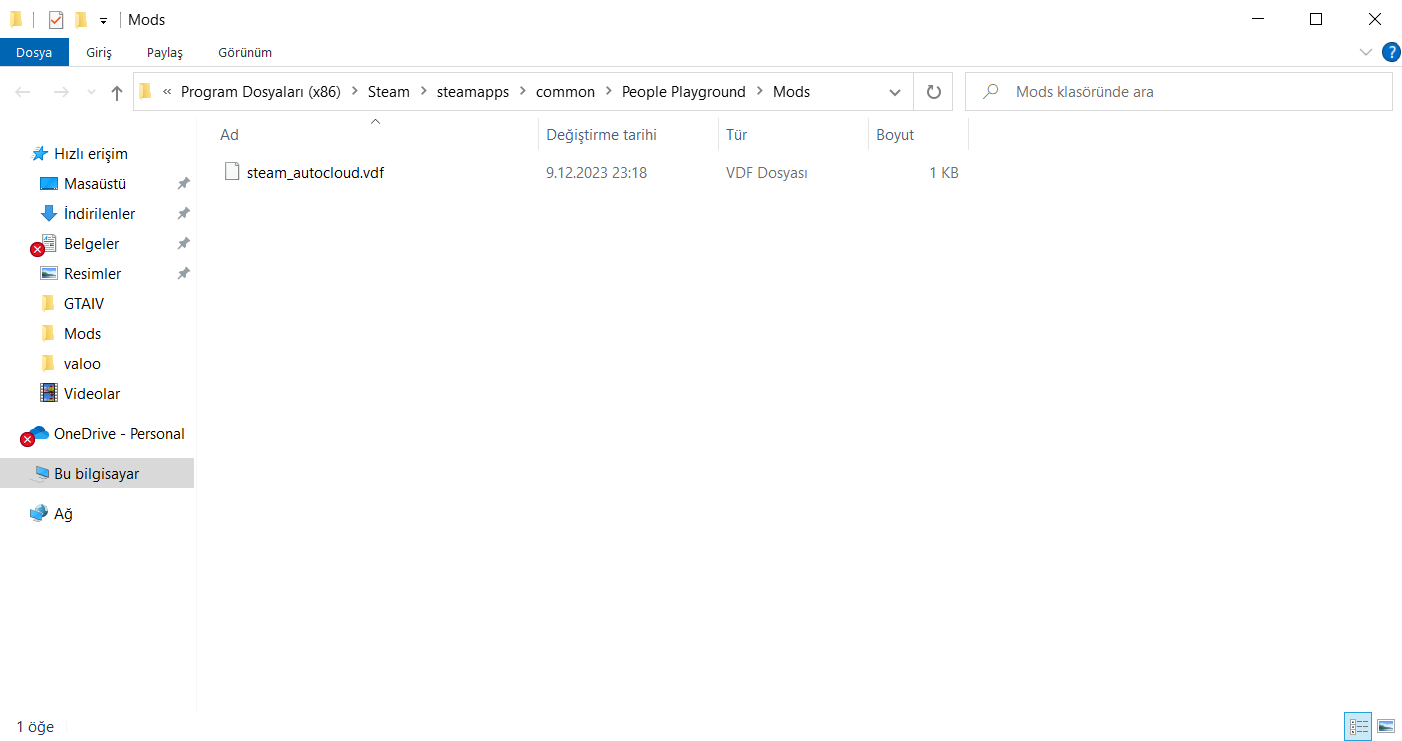The width and height of the screenshot is (1402, 741).
Task: Click the Masaüstü desktop icon
Action: coord(49,184)
